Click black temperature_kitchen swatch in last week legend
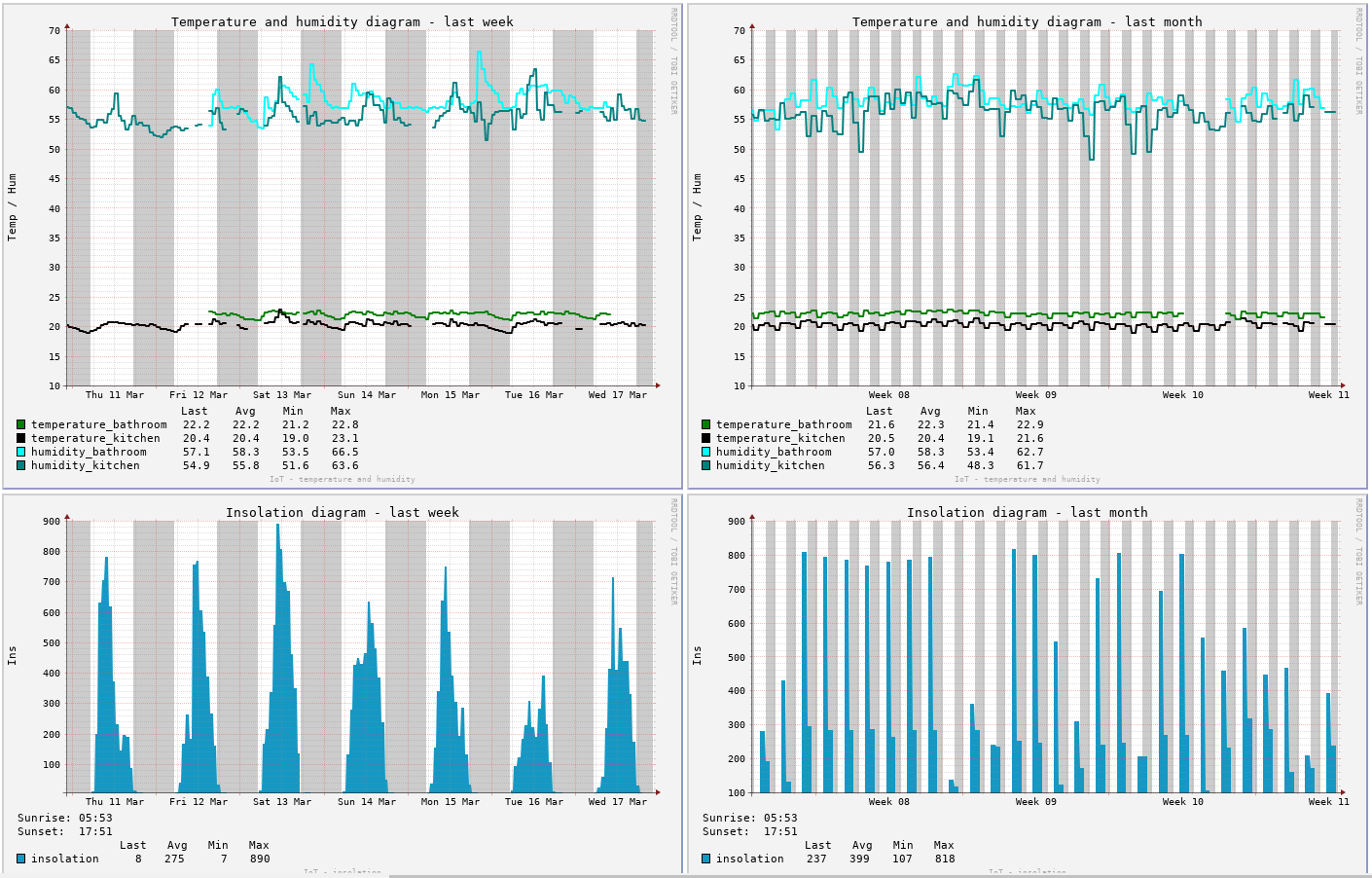Screen dimensions: 1372x878 21,438
